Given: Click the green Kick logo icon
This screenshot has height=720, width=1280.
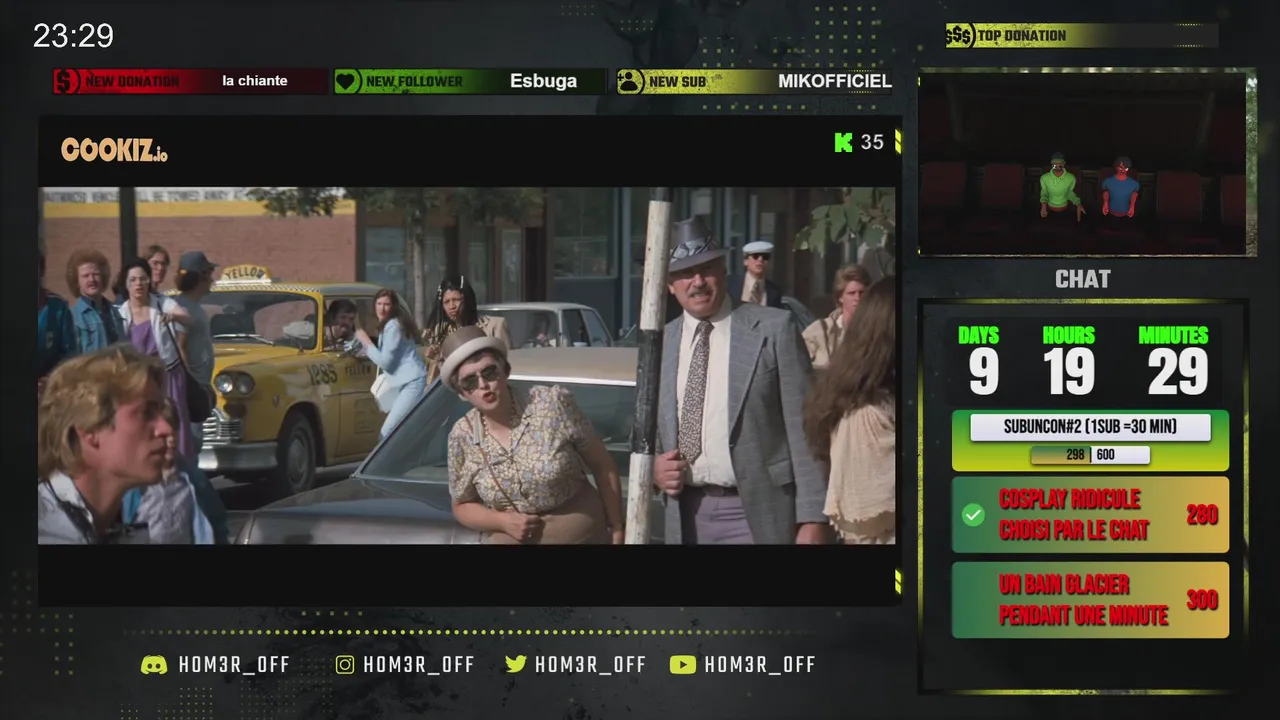Looking at the screenshot, I should [x=844, y=142].
